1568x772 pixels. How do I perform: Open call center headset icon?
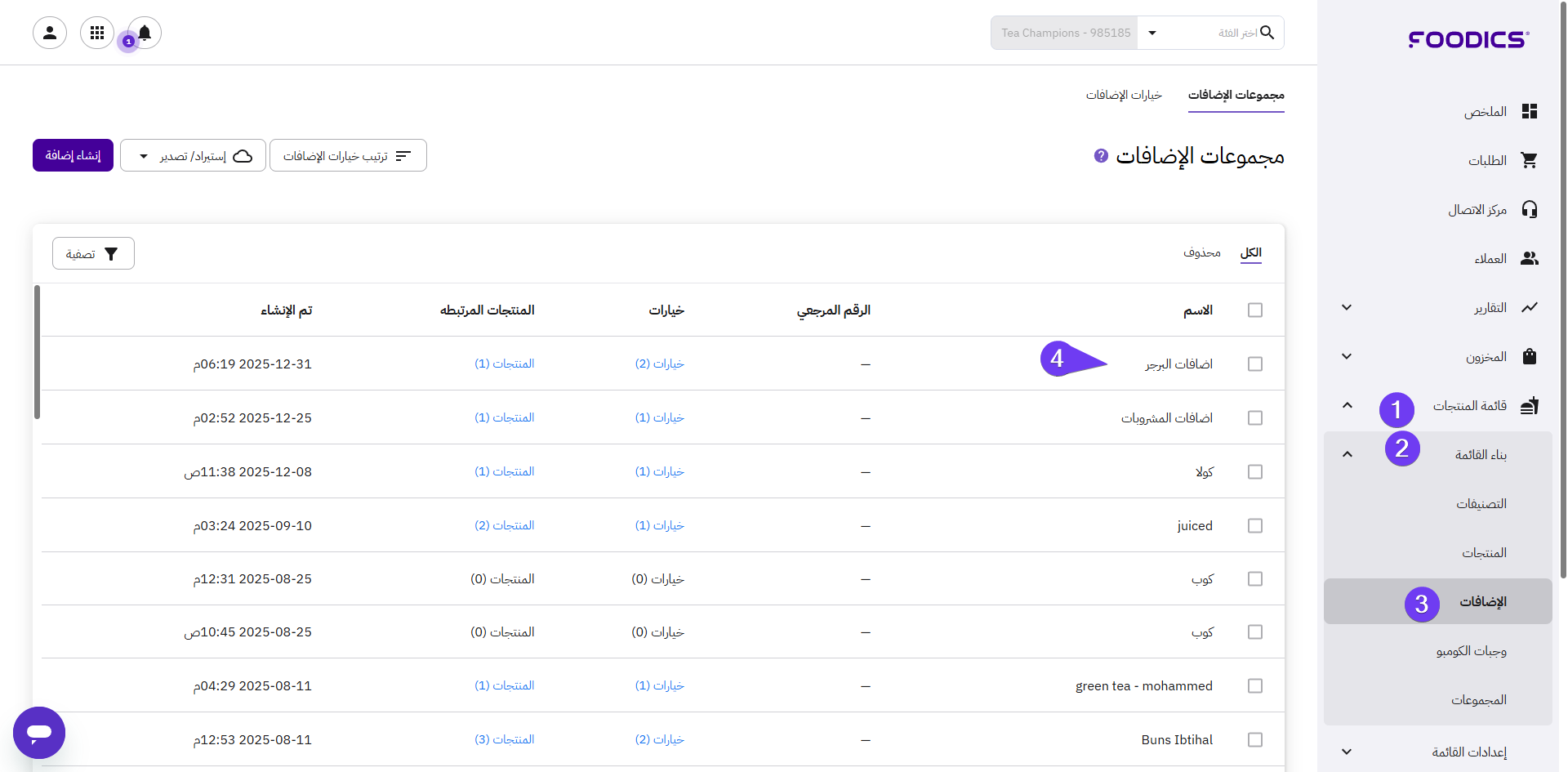pos(1529,210)
